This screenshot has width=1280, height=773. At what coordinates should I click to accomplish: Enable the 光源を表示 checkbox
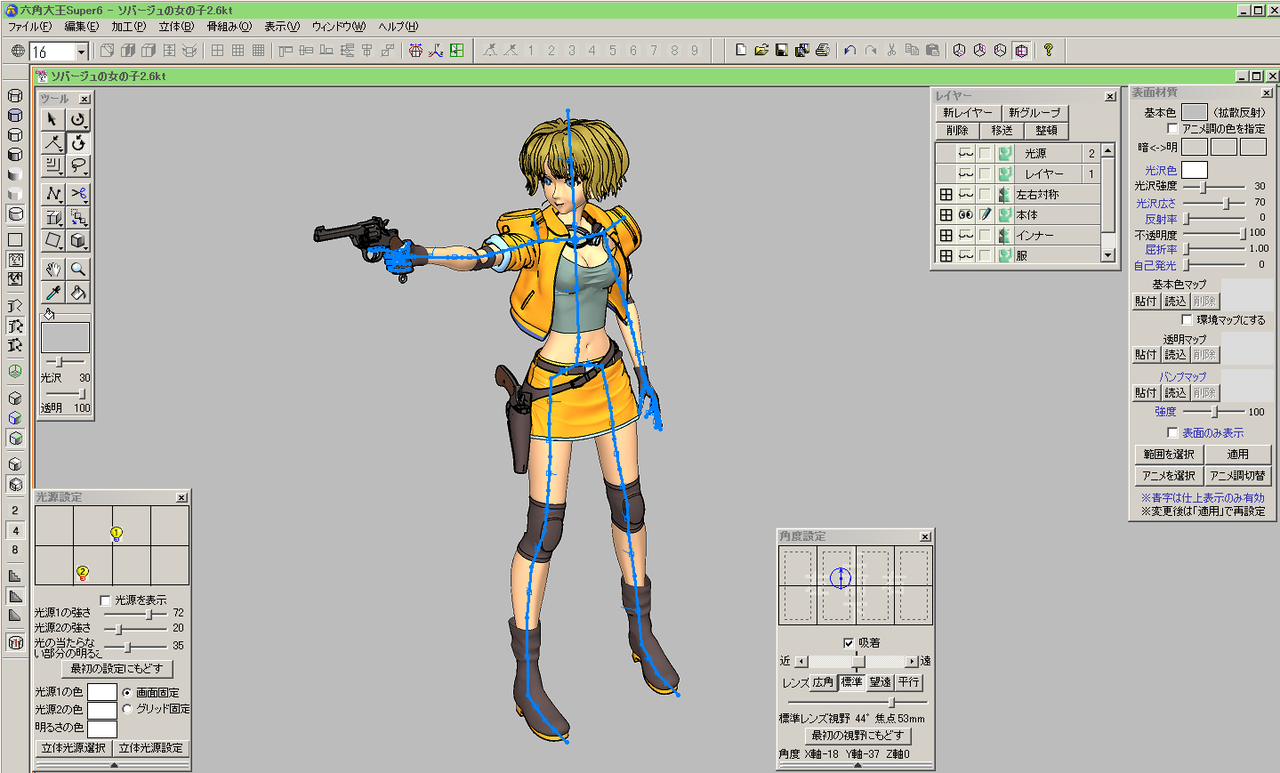pos(106,599)
